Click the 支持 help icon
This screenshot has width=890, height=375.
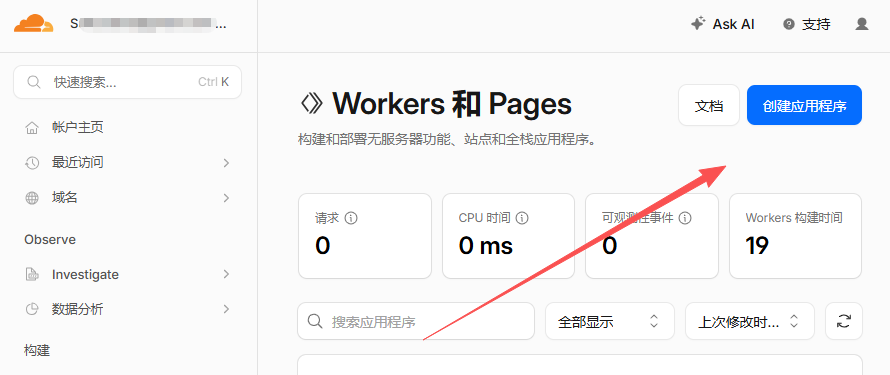click(x=788, y=24)
